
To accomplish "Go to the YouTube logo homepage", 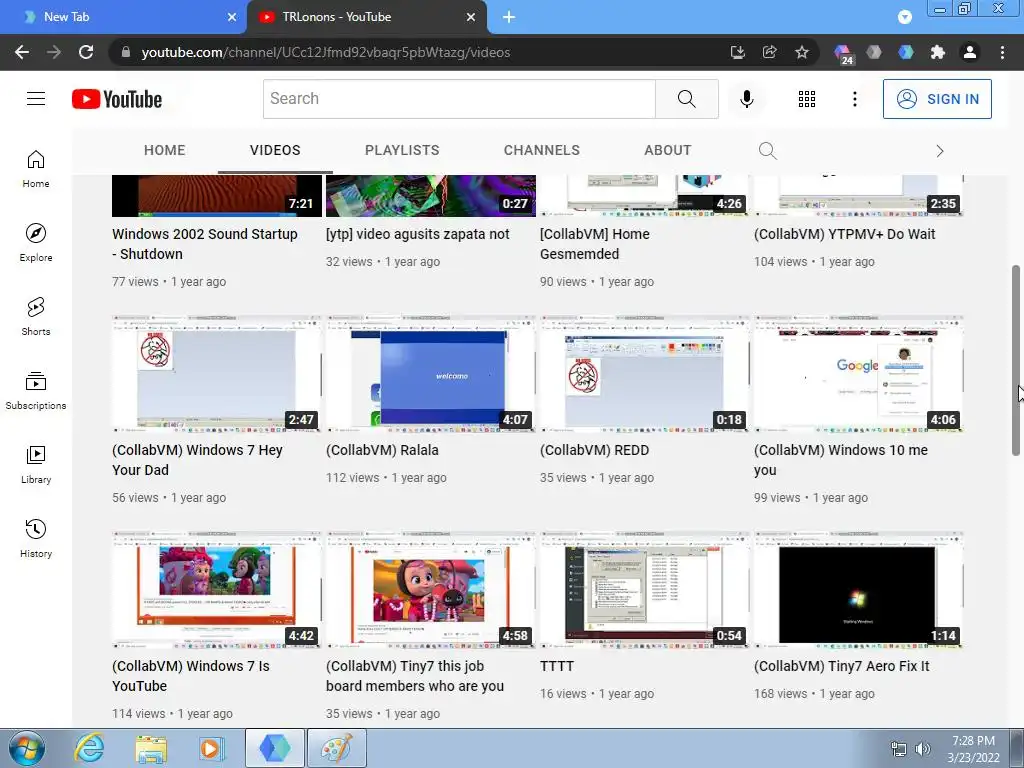I will pos(117,99).
